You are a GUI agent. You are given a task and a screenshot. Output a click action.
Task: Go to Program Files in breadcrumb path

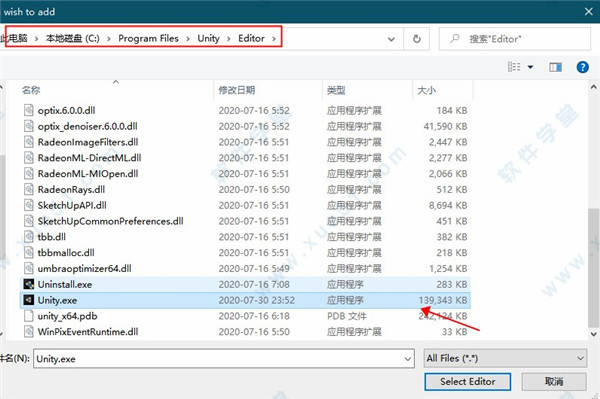tap(148, 38)
